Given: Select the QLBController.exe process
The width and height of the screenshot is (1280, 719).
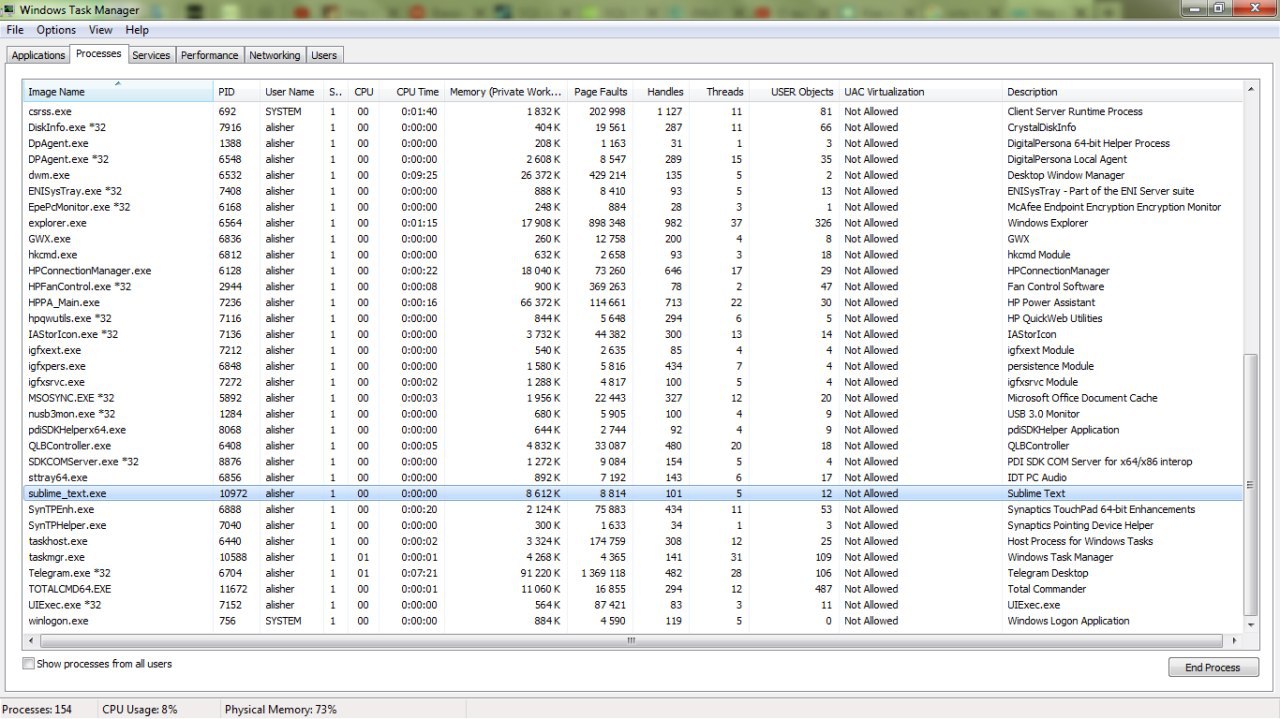Looking at the screenshot, I should [633, 446].
